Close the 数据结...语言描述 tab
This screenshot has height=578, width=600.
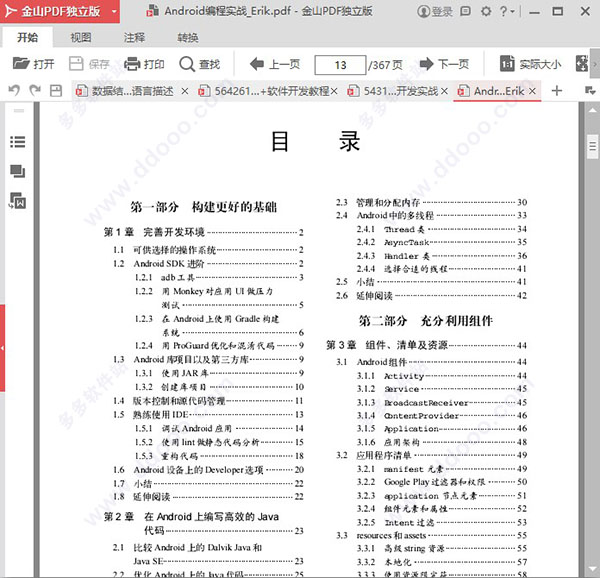(x=184, y=91)
